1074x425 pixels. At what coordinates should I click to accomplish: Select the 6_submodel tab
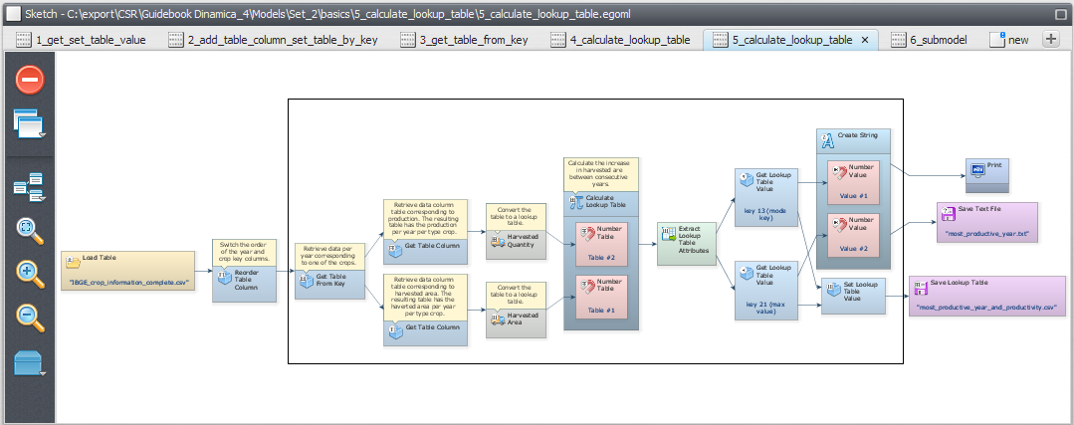(x=933, y=40)
